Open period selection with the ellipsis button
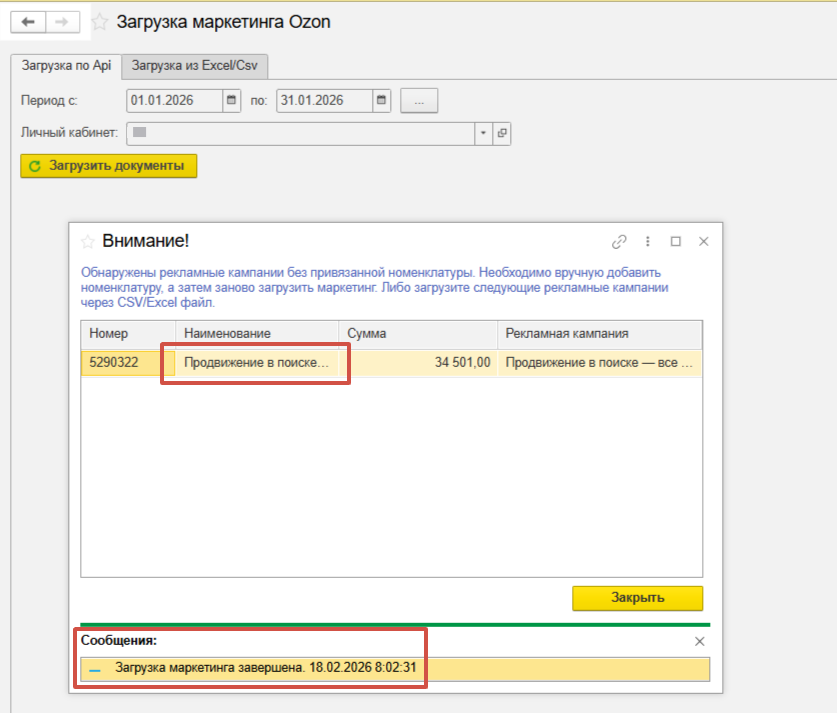This screenshot has height=713, width=837. (x=419, y=101)
